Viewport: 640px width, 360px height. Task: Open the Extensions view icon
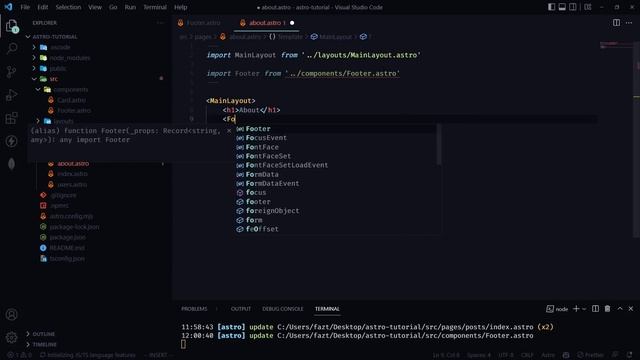(x=12, y=118)
